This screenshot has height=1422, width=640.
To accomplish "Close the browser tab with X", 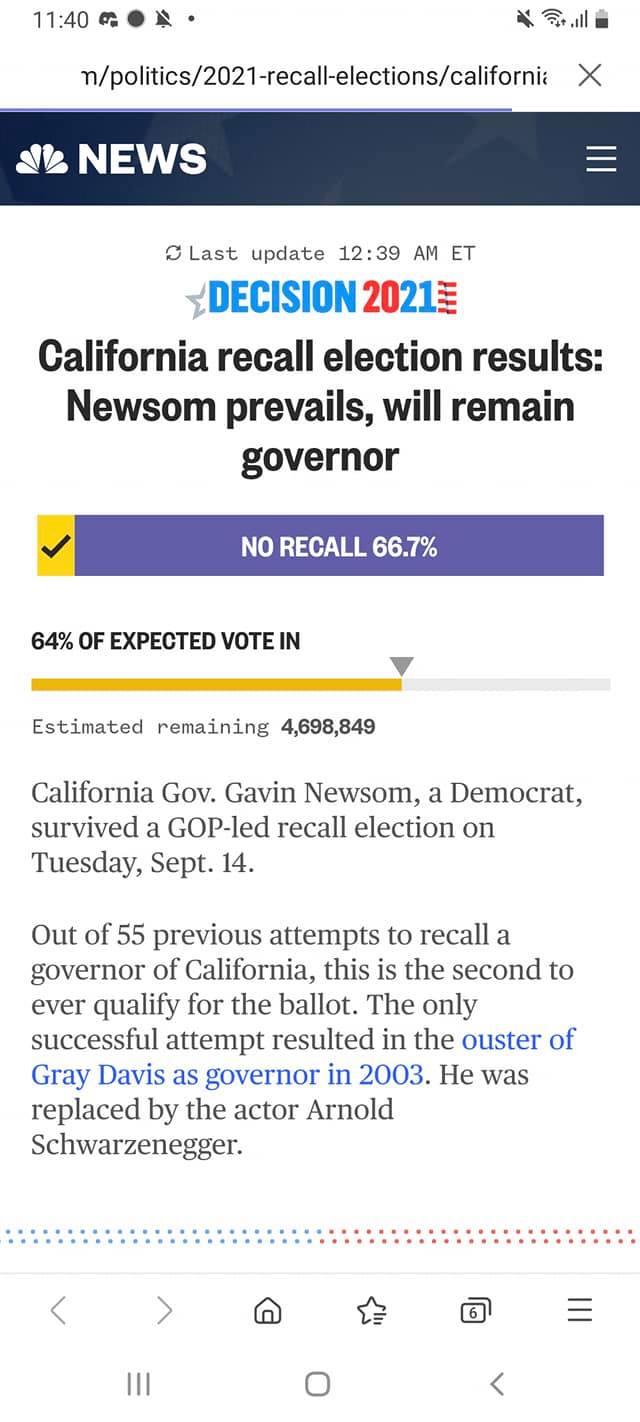I will (590, 75).
